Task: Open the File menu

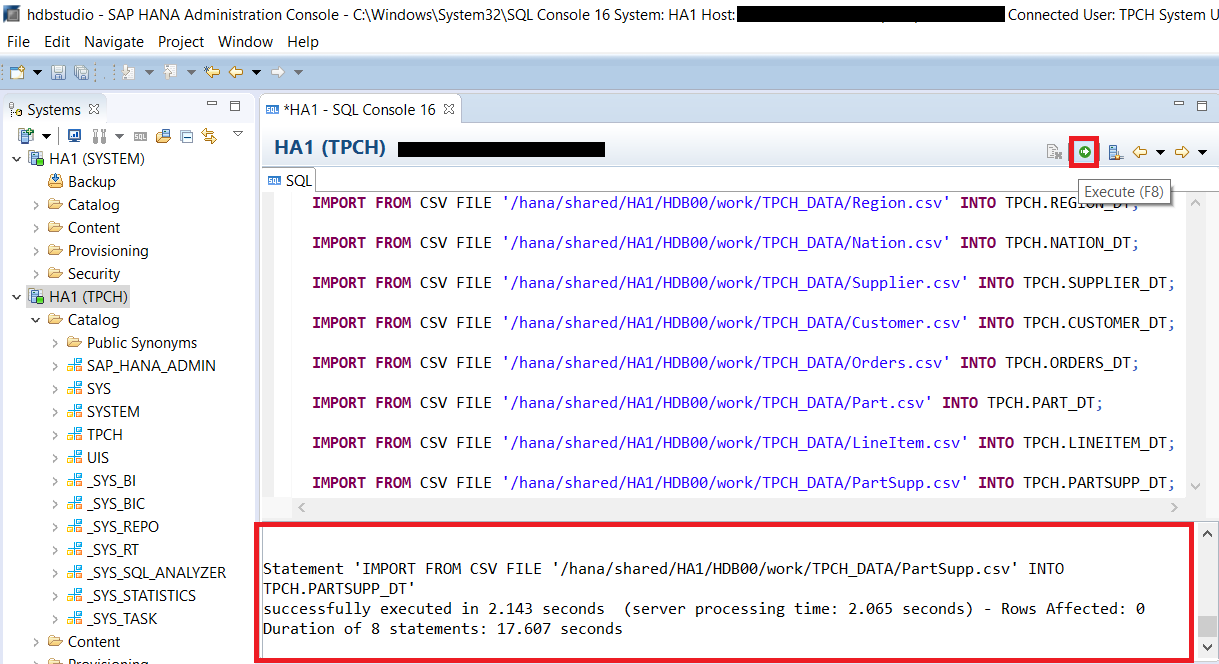Action: [18, 42]
